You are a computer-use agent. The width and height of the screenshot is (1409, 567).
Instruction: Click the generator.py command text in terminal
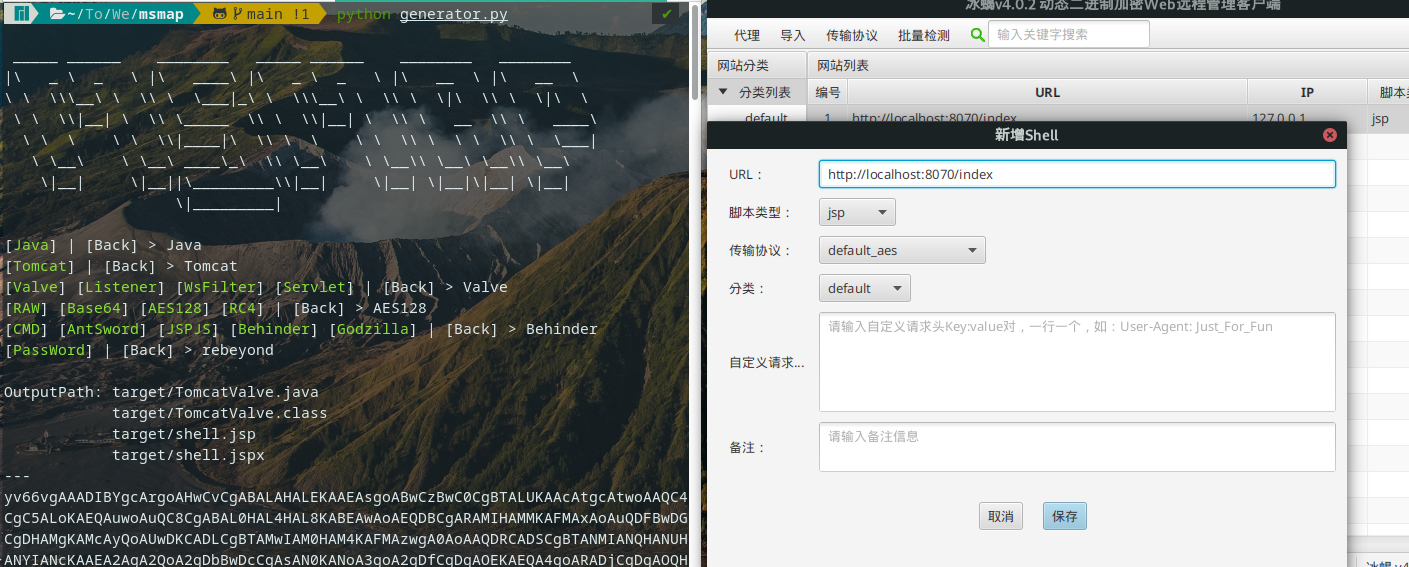tap(453, 15)
